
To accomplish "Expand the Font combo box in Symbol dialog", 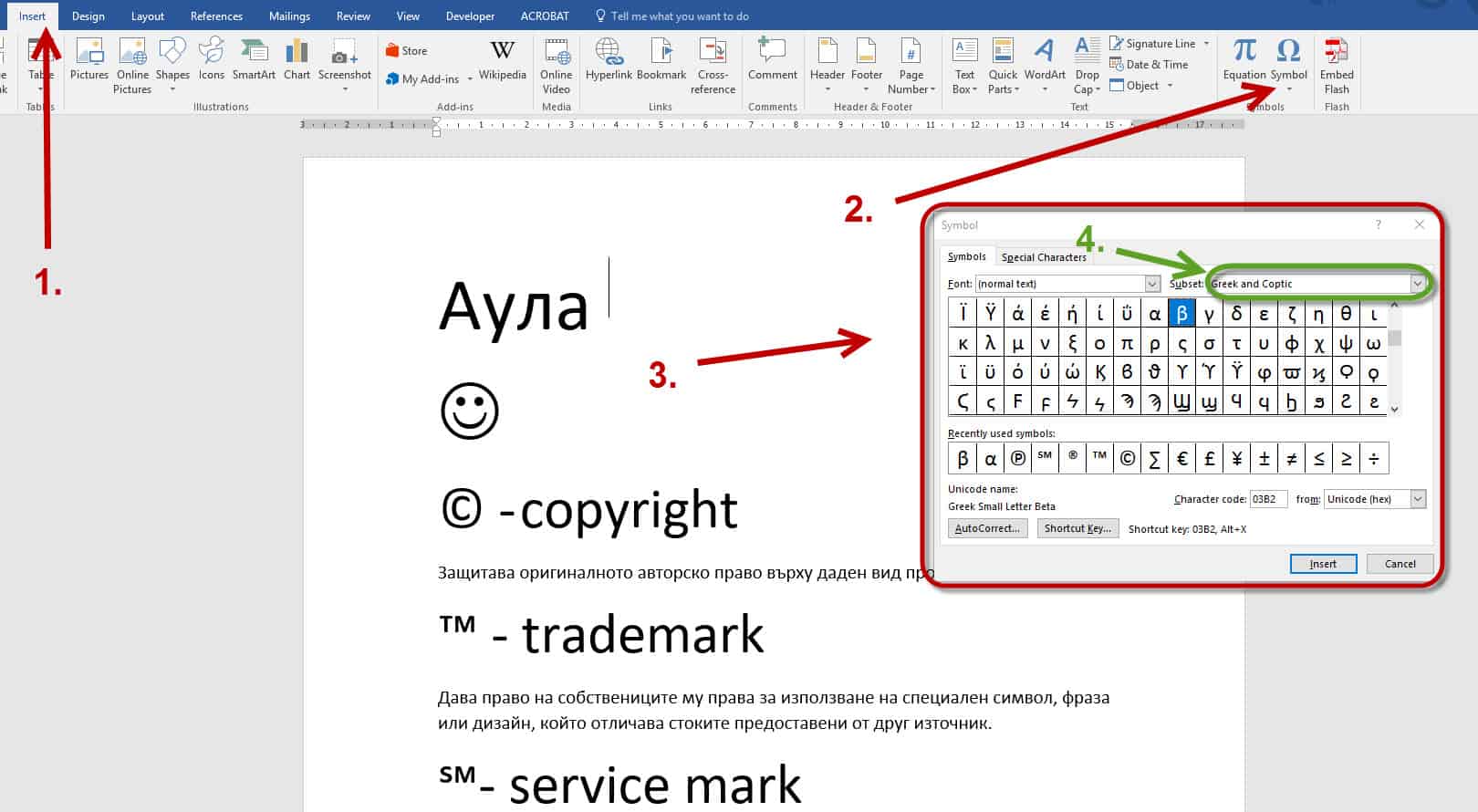I will coord(1152,284).
